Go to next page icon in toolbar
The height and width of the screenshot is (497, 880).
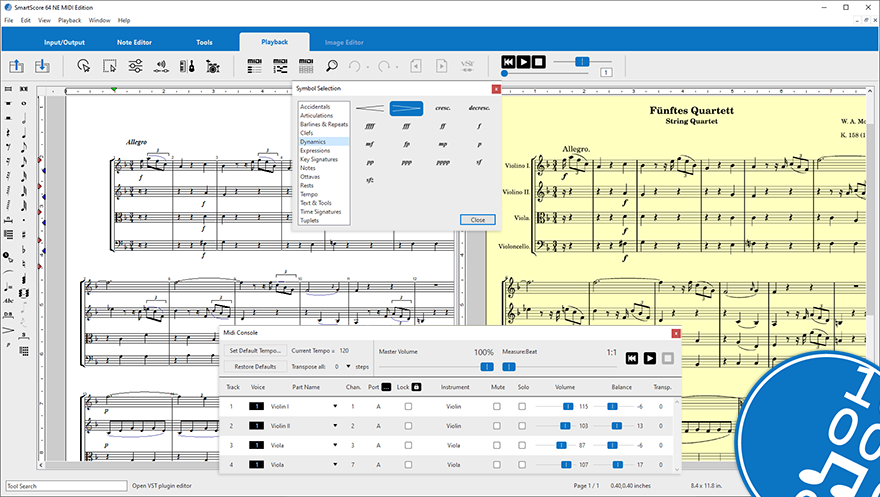click(x=442, y=66)
